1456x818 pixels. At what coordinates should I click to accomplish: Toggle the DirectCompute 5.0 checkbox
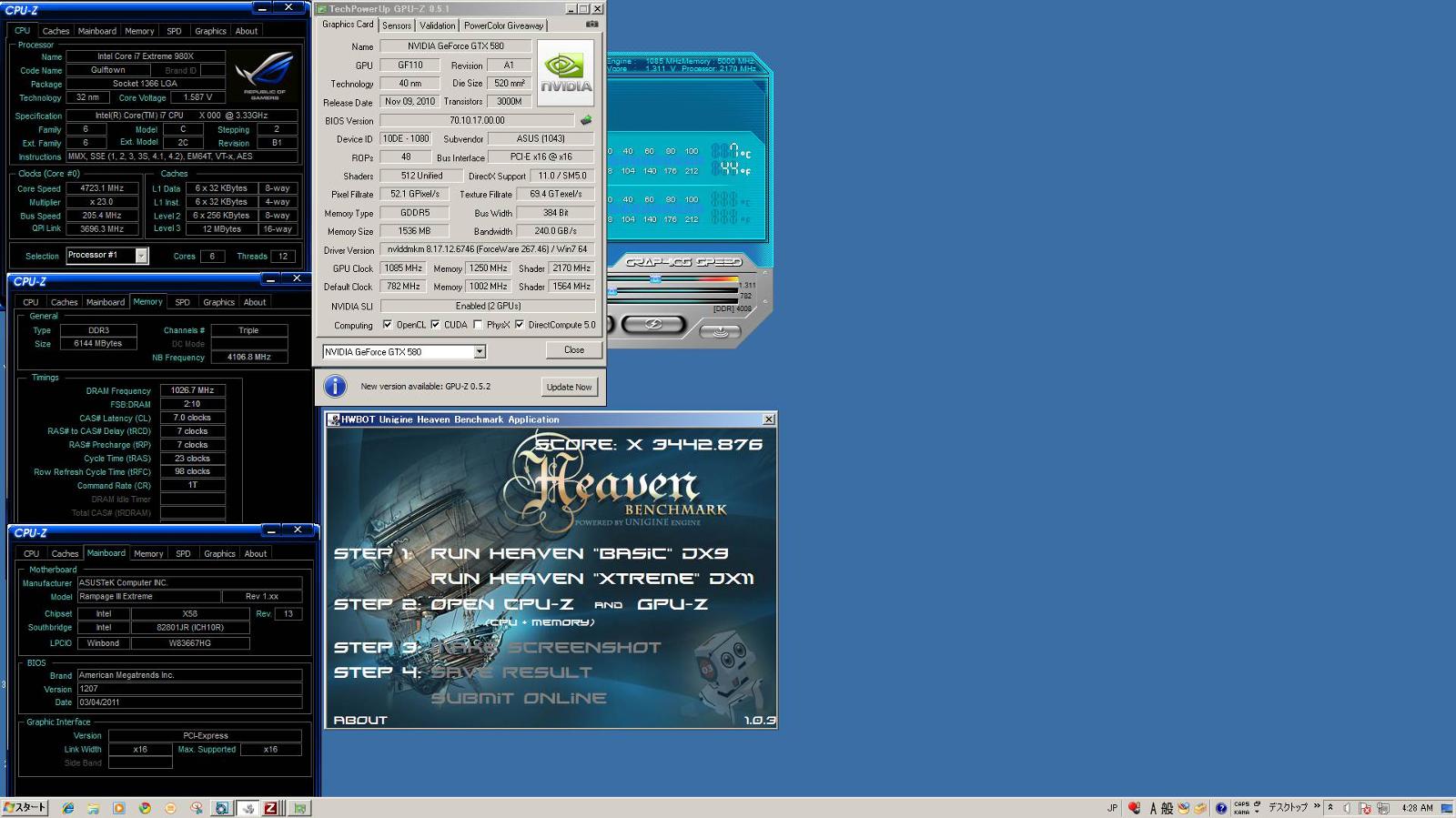point(520,325)
